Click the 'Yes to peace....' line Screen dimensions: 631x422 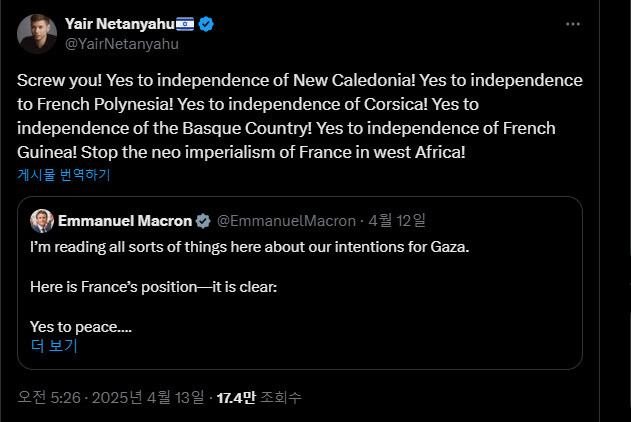click(x=81, y=326)
